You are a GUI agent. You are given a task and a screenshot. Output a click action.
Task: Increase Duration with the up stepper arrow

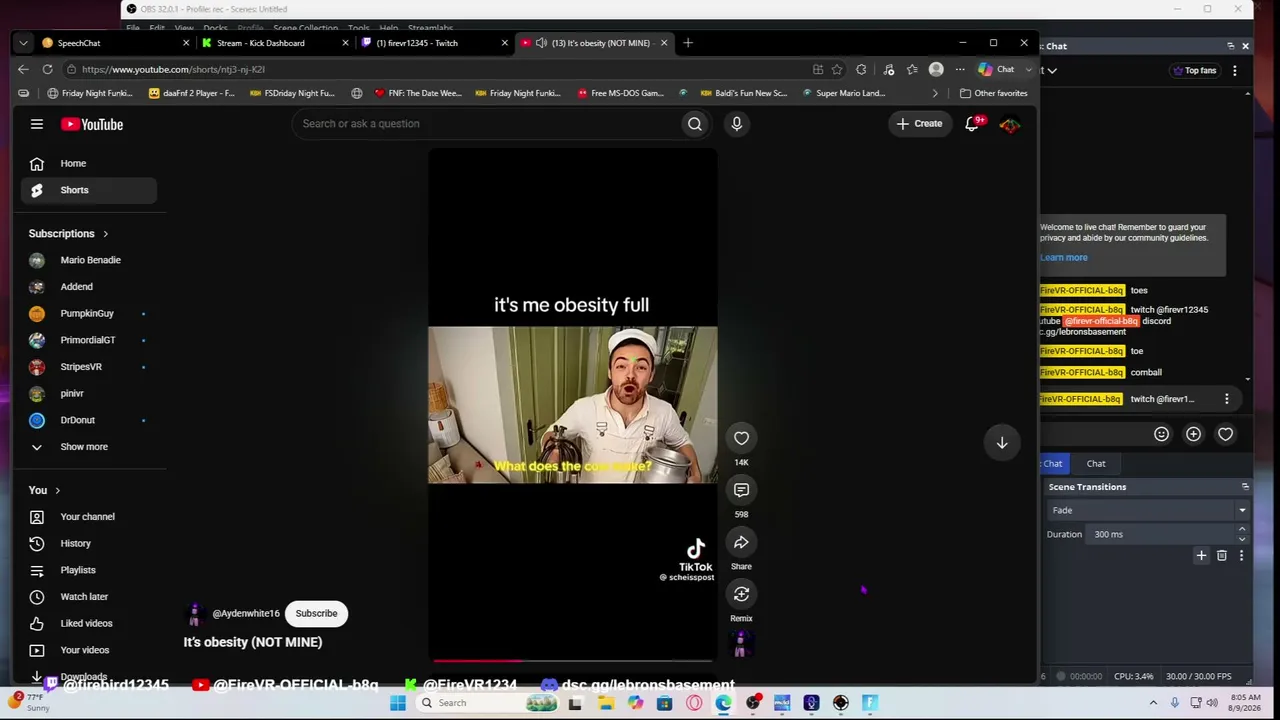coord(1242,531)
